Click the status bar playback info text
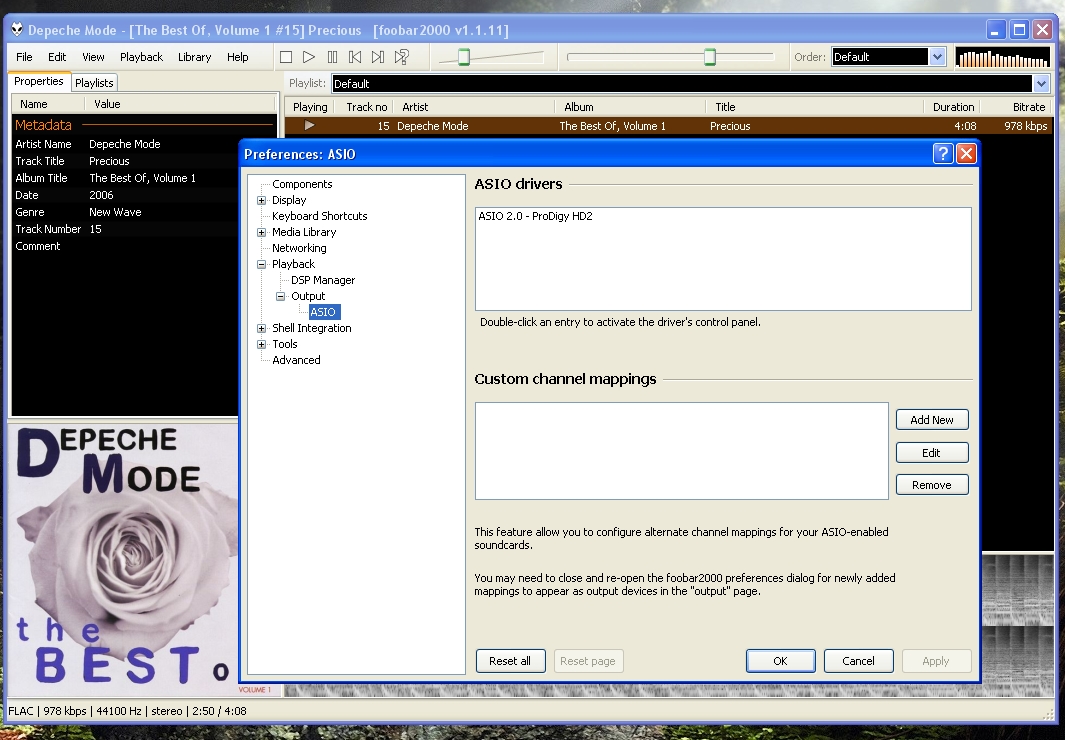The image size is (1065, 740). tap(127, 711)
